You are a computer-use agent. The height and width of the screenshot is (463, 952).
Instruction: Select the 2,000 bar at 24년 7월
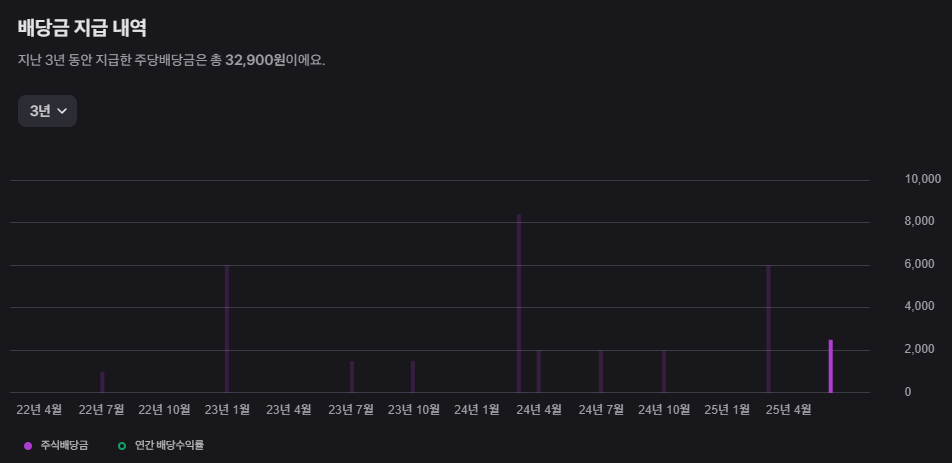coord(601,371)
